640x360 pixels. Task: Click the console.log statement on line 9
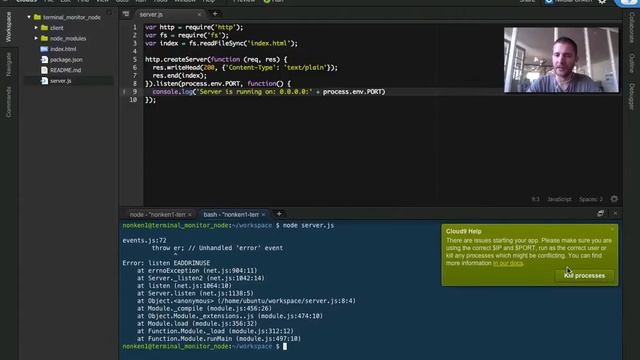269,92
